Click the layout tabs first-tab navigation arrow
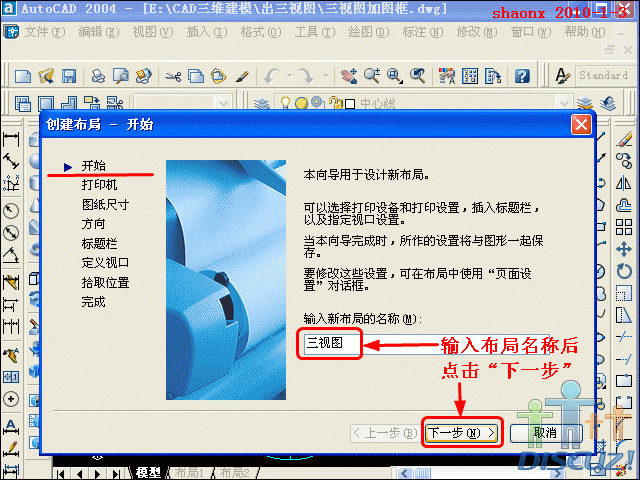 pyautogui.click(x=61, y=473)
